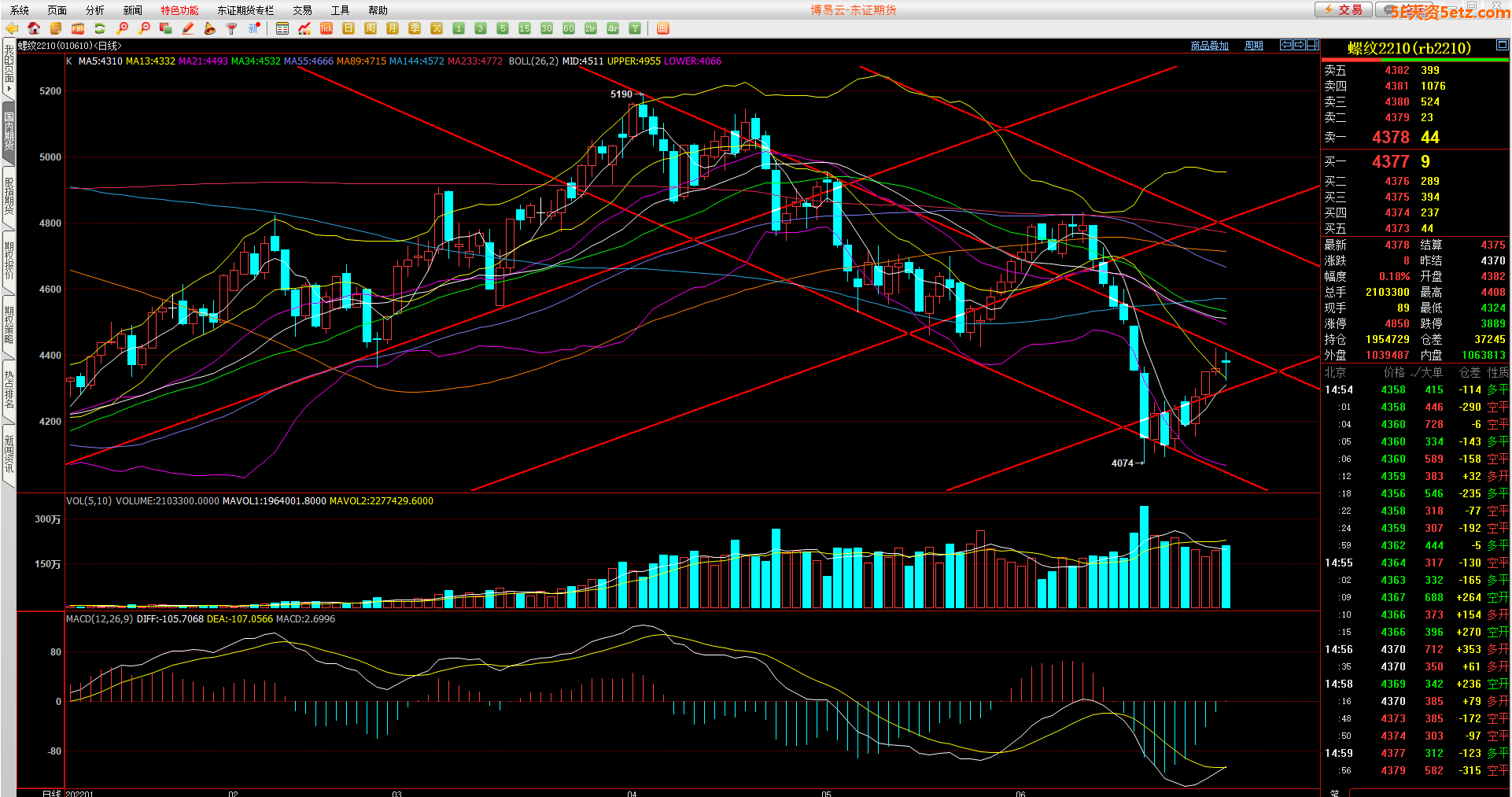Image resolution: width=1512 pixels, height=797 pixels.
Task: Open the 特色功能 menu
Action: point(179,10)
